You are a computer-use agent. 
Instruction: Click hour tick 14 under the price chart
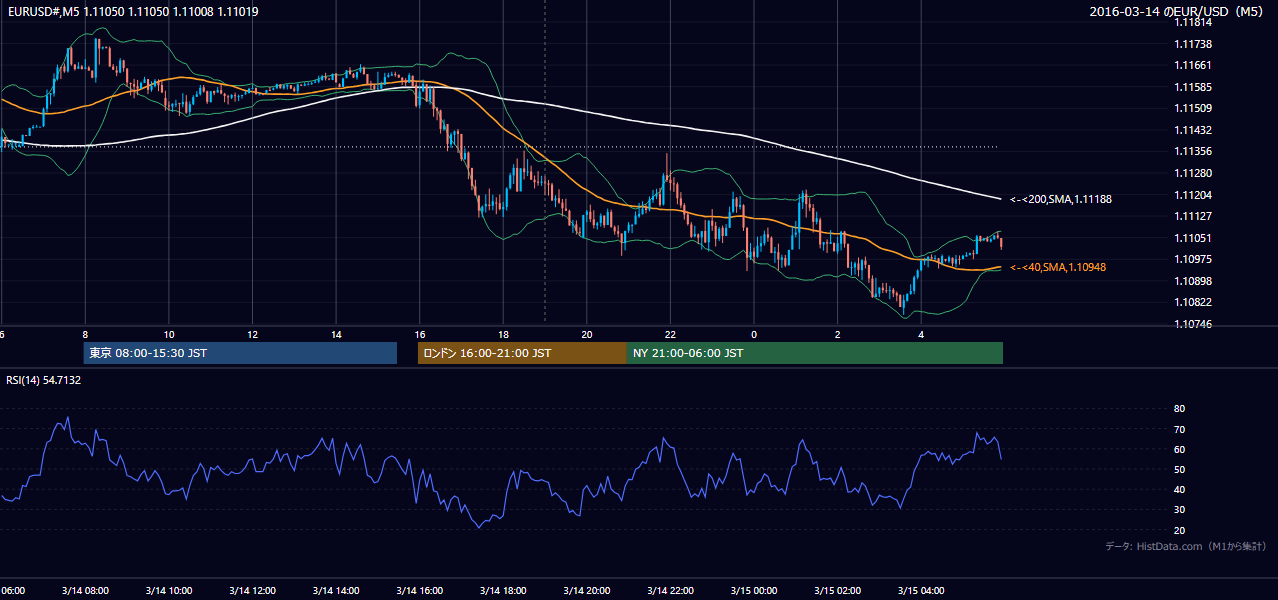pos(336,334)
